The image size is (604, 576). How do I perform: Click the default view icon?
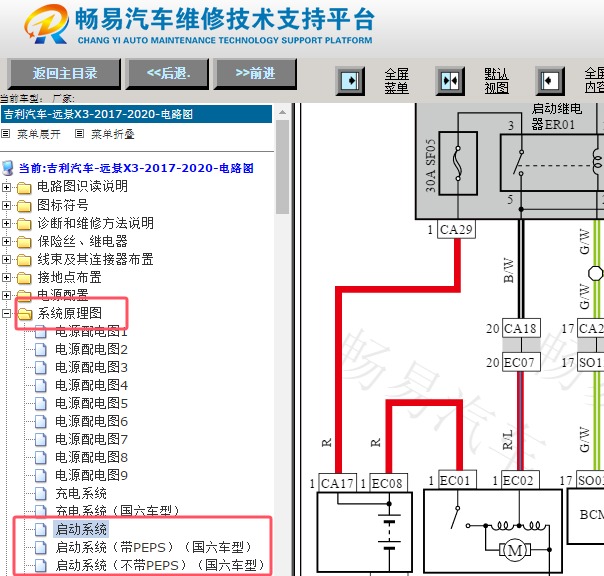click(450, 81)
